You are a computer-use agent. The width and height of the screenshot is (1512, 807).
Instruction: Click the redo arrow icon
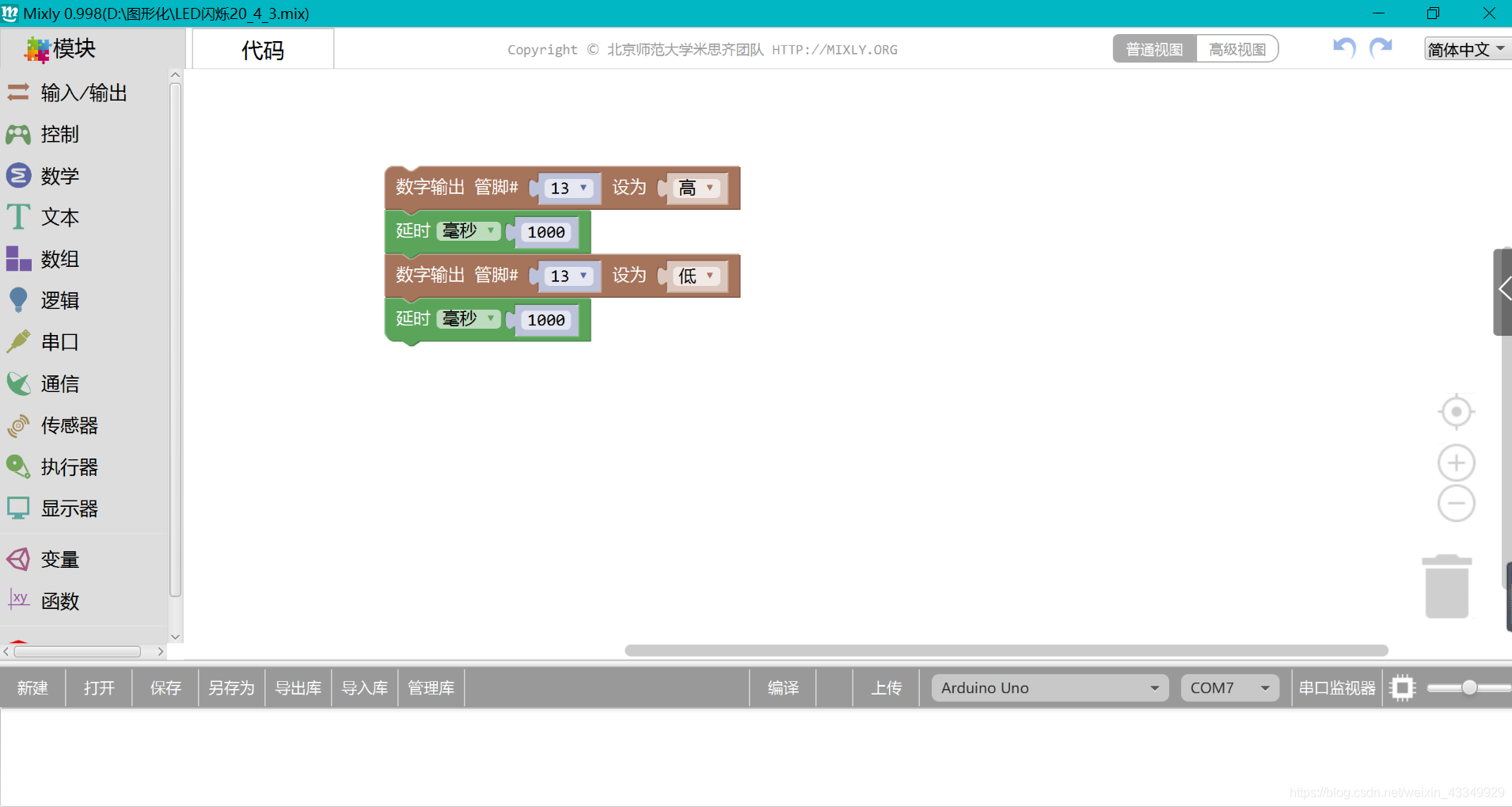coord(1381,48)
